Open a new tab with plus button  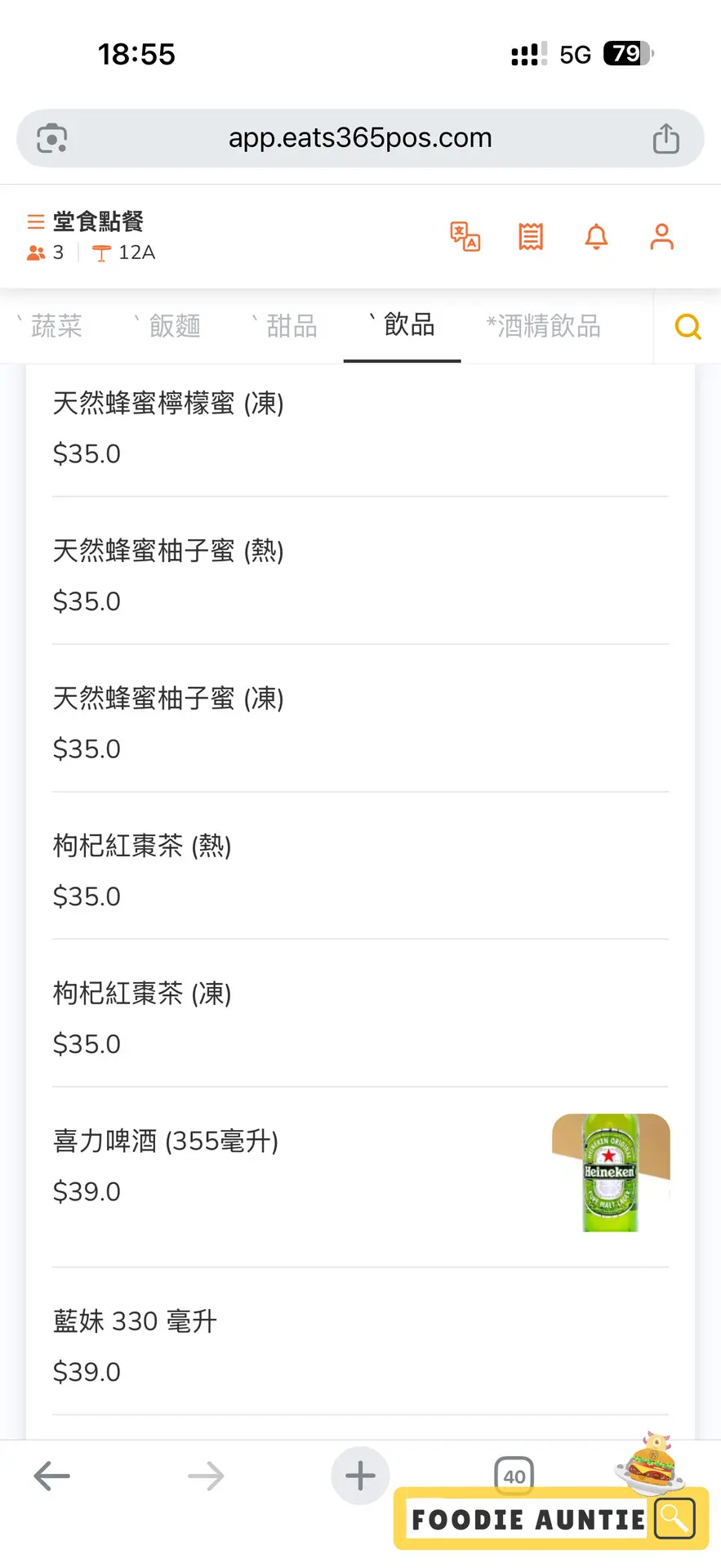[x=360, y=1476]
